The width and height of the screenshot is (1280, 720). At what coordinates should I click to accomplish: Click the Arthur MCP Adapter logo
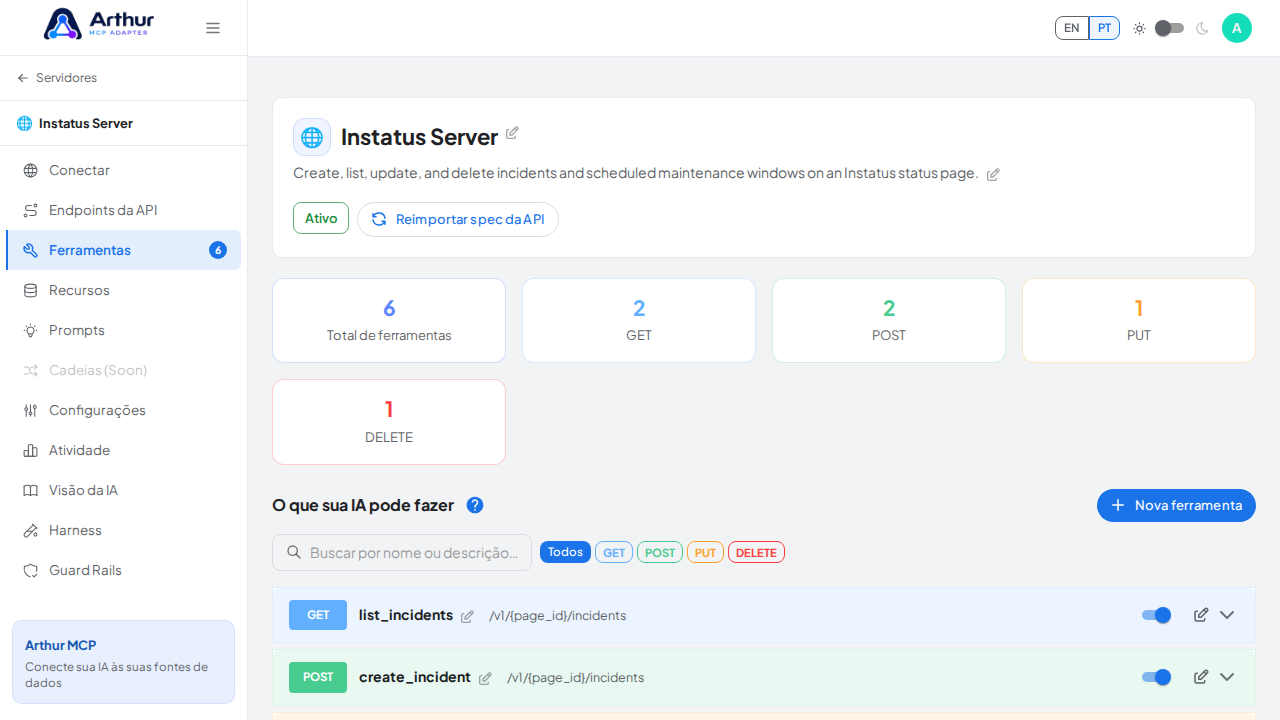coord(98,24)
